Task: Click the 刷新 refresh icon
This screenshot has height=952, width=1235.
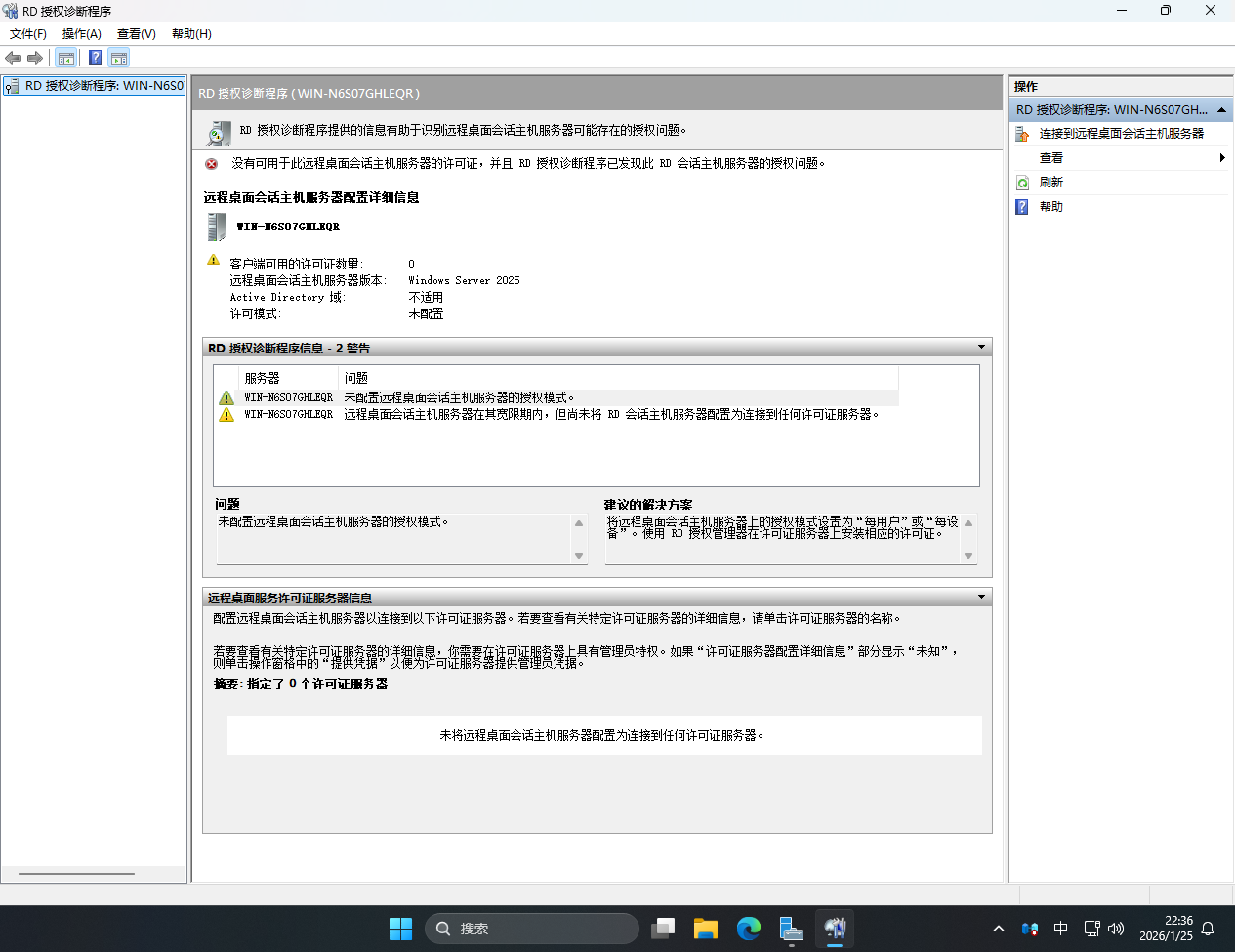Action: pyautogui.click(x=1022, y=183)
